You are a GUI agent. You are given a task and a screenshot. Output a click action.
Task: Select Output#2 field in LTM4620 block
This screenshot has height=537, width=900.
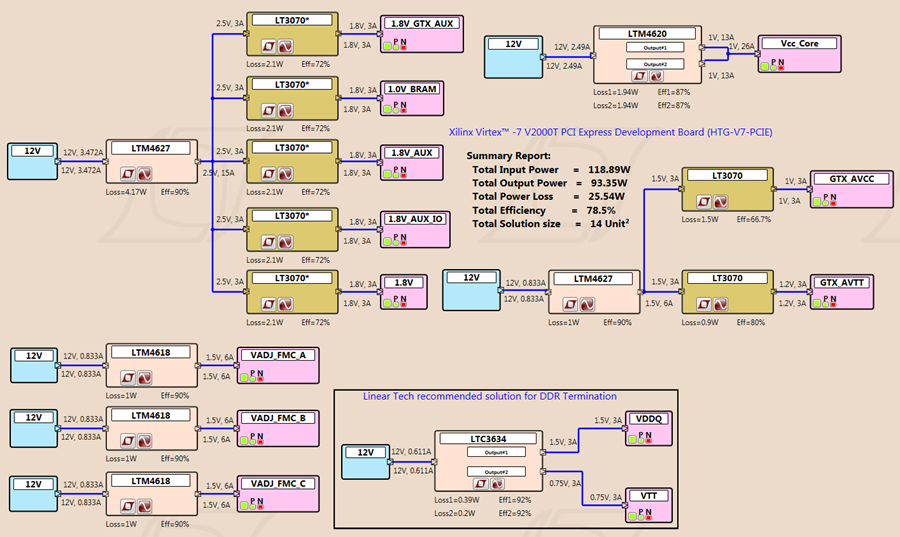(x=655, y=64)
